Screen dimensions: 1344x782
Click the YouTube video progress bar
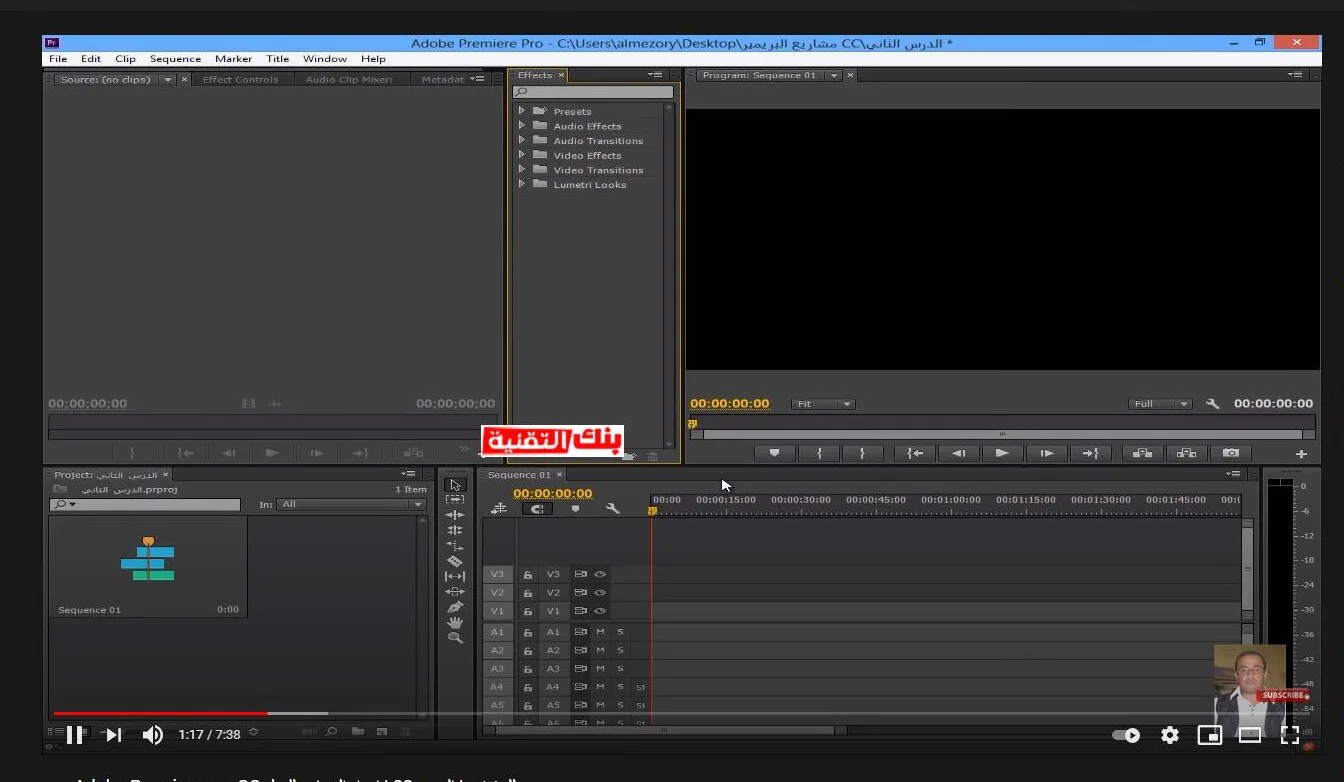(x=681, y=713)
